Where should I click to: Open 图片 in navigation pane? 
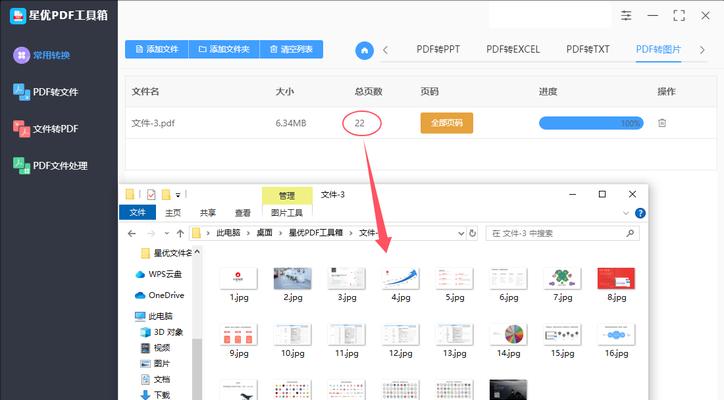[156, 364]
